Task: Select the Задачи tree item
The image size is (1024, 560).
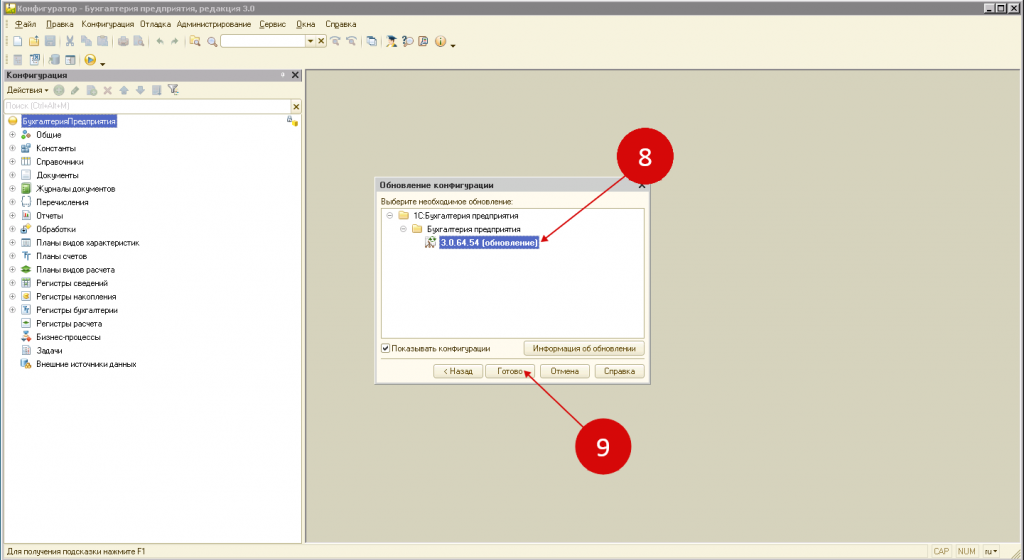Action: click(x=49, y=350)
